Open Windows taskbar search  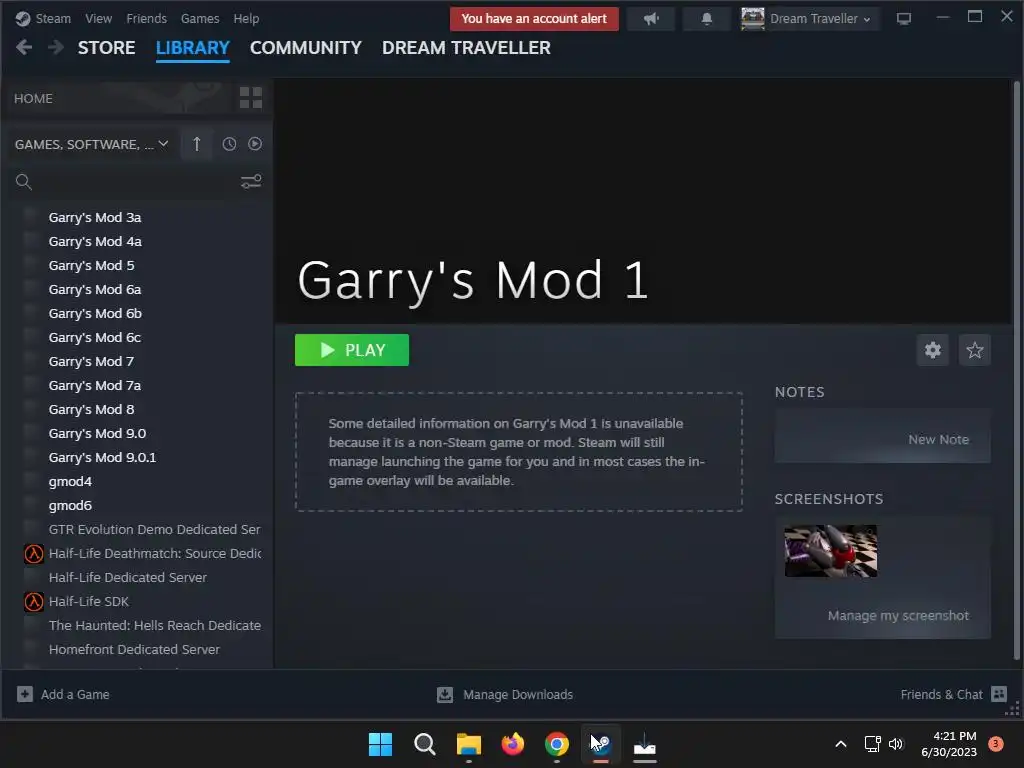coord(424,744)
